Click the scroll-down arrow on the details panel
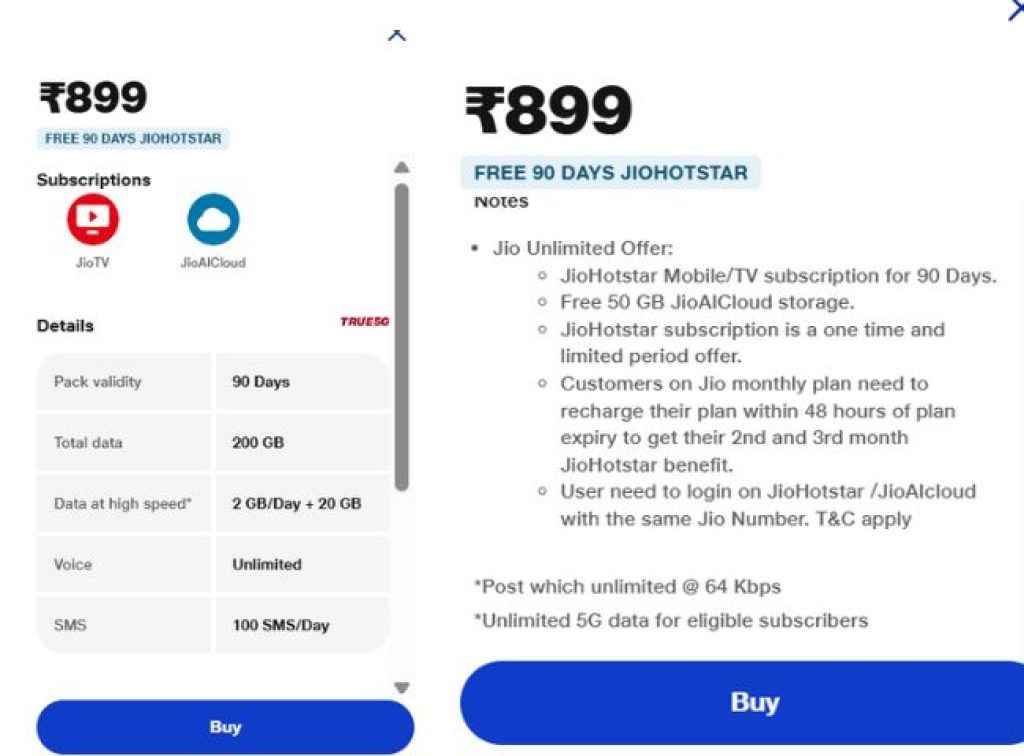This screenshot has width=1024, height=756. [x=402, y=687]
